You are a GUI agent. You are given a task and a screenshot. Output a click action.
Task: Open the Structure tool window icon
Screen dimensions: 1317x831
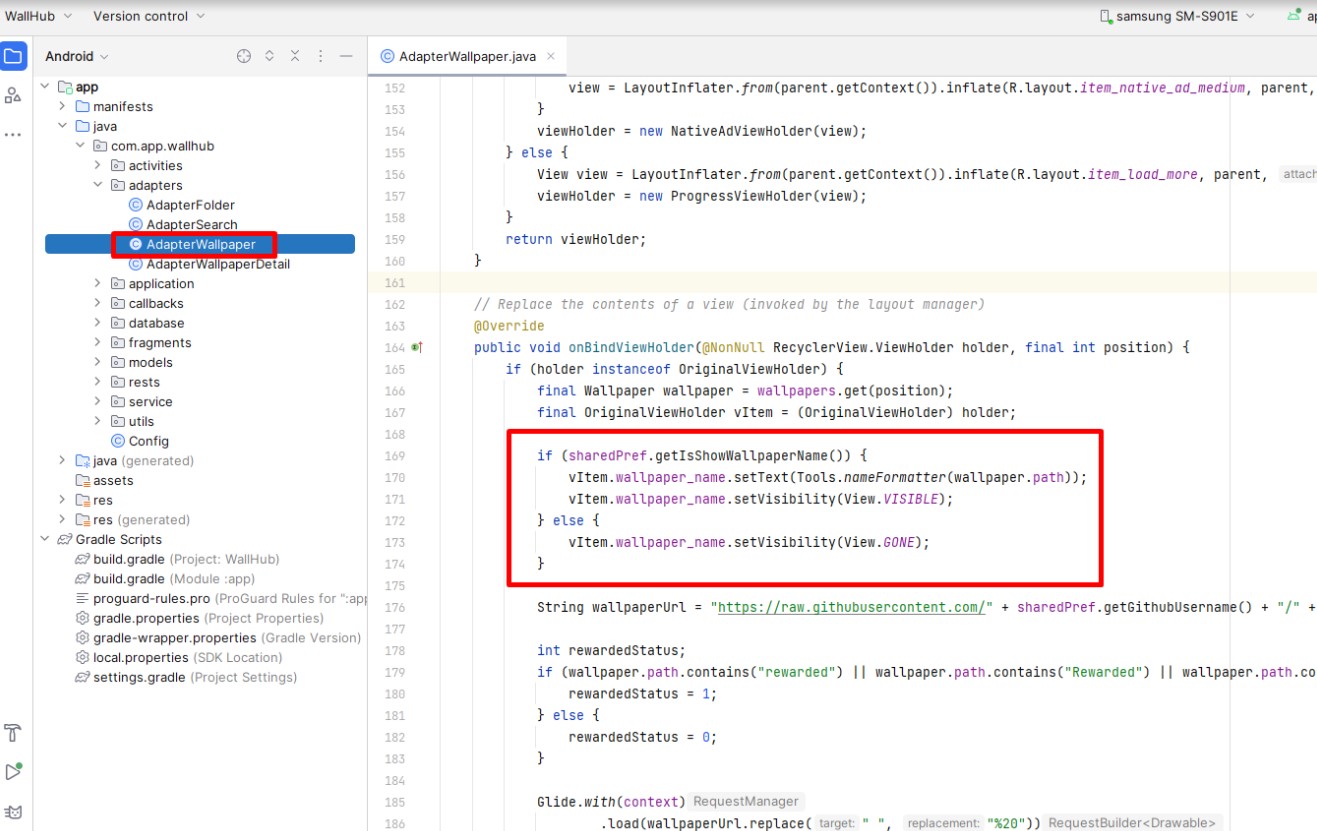(x=13, y=95)
